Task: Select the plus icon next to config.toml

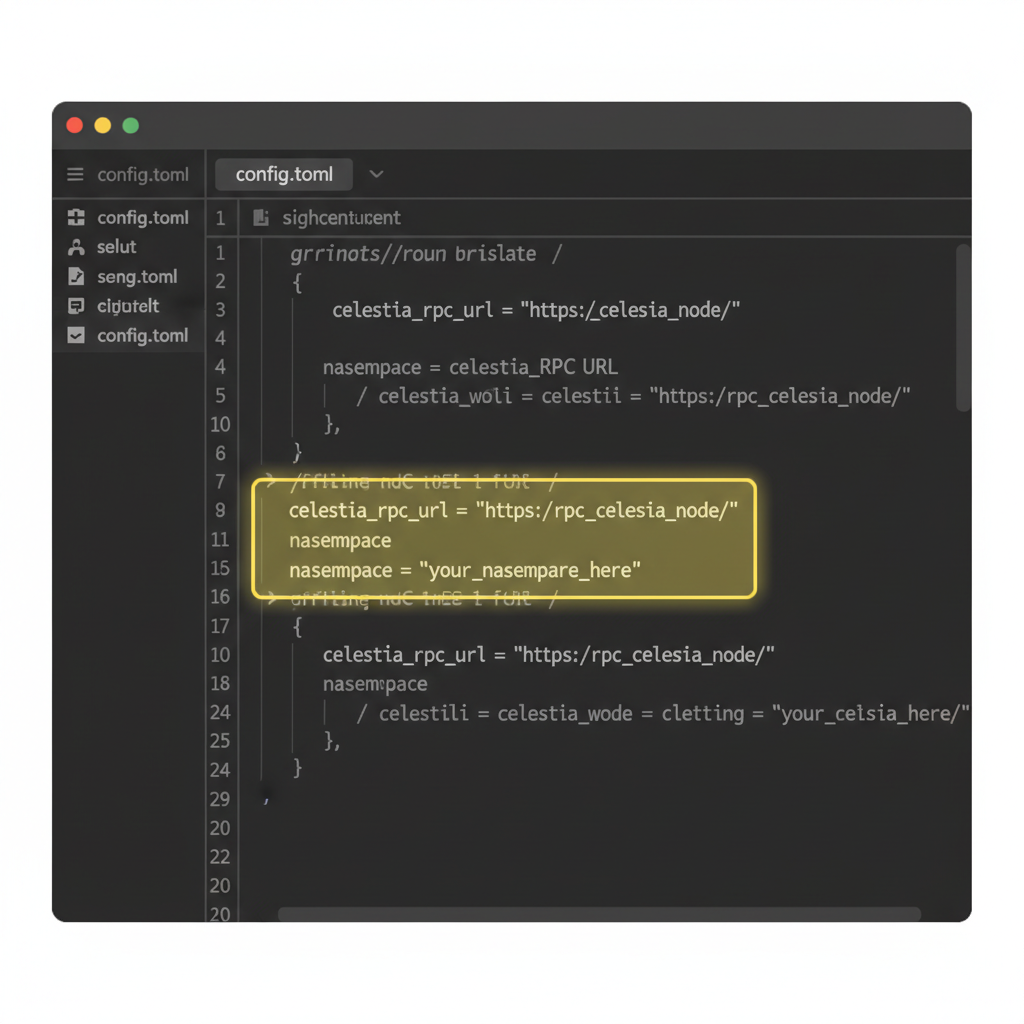Action: coord(76,217)
